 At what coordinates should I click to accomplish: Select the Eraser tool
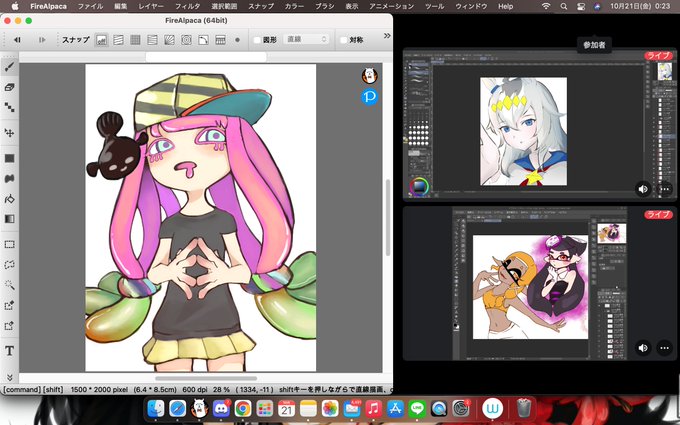tap(10, 87)
